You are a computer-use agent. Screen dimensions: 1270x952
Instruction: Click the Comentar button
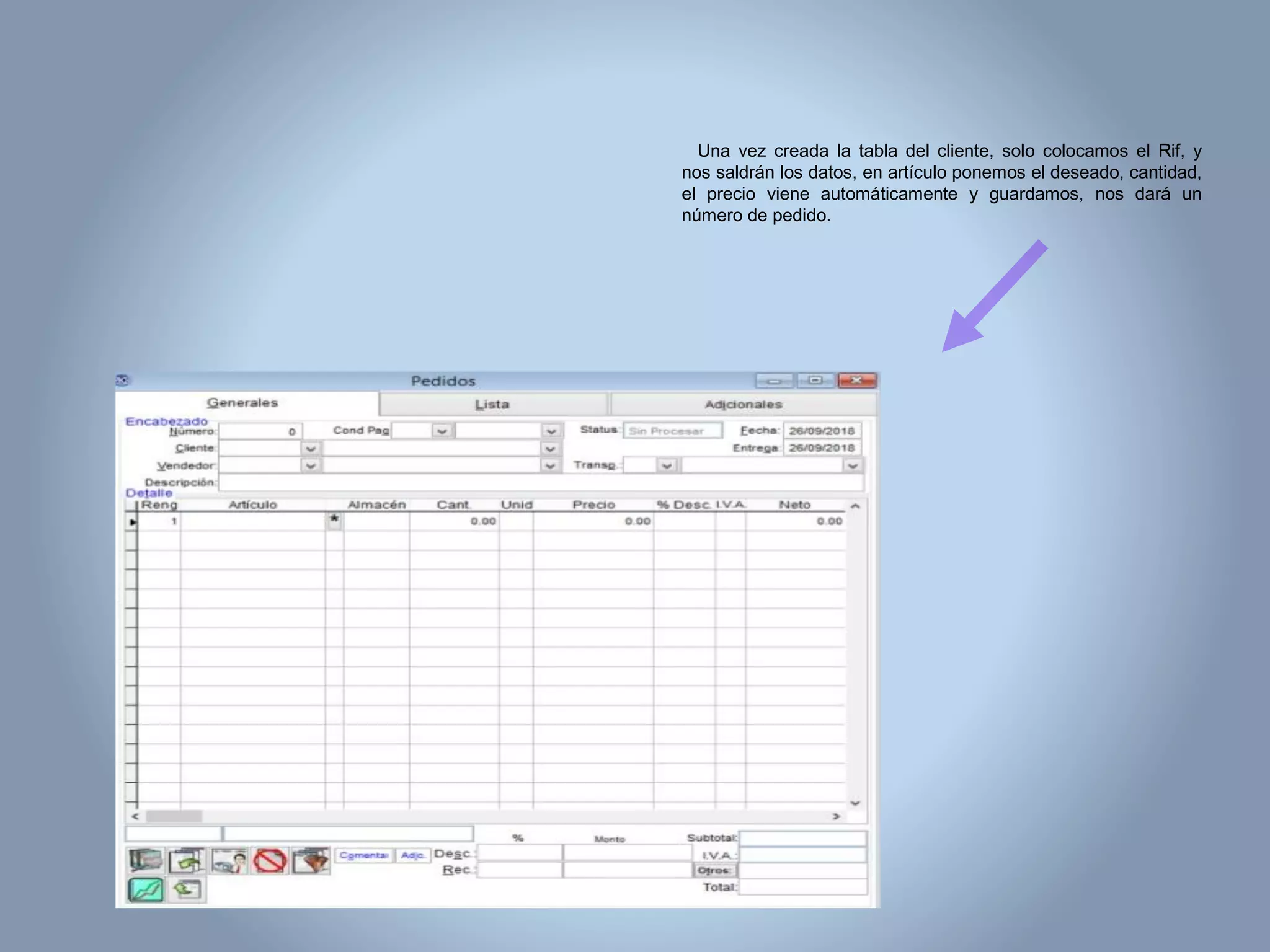pos(363,855)
